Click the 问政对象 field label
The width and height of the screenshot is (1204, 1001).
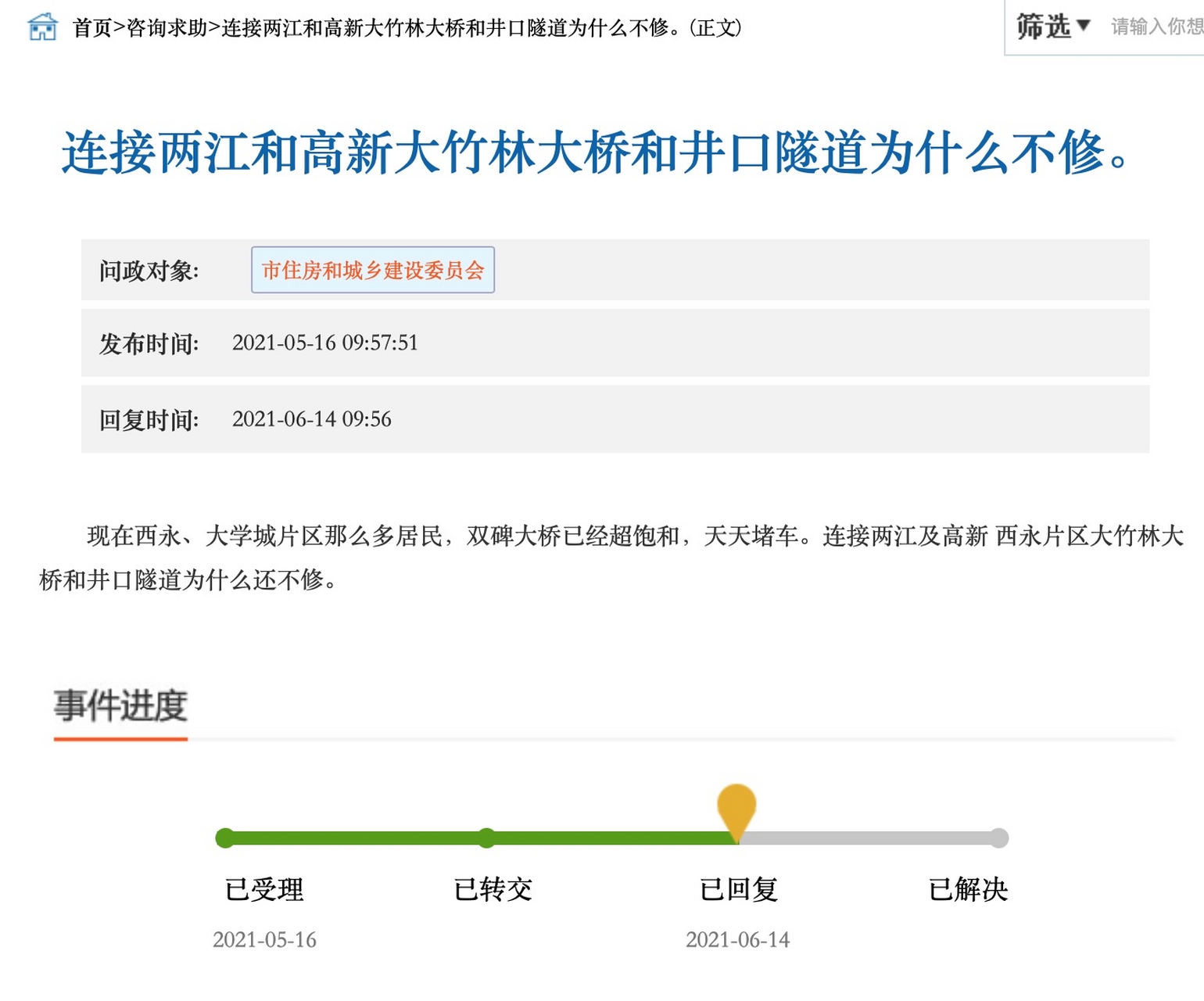[149, 271]
